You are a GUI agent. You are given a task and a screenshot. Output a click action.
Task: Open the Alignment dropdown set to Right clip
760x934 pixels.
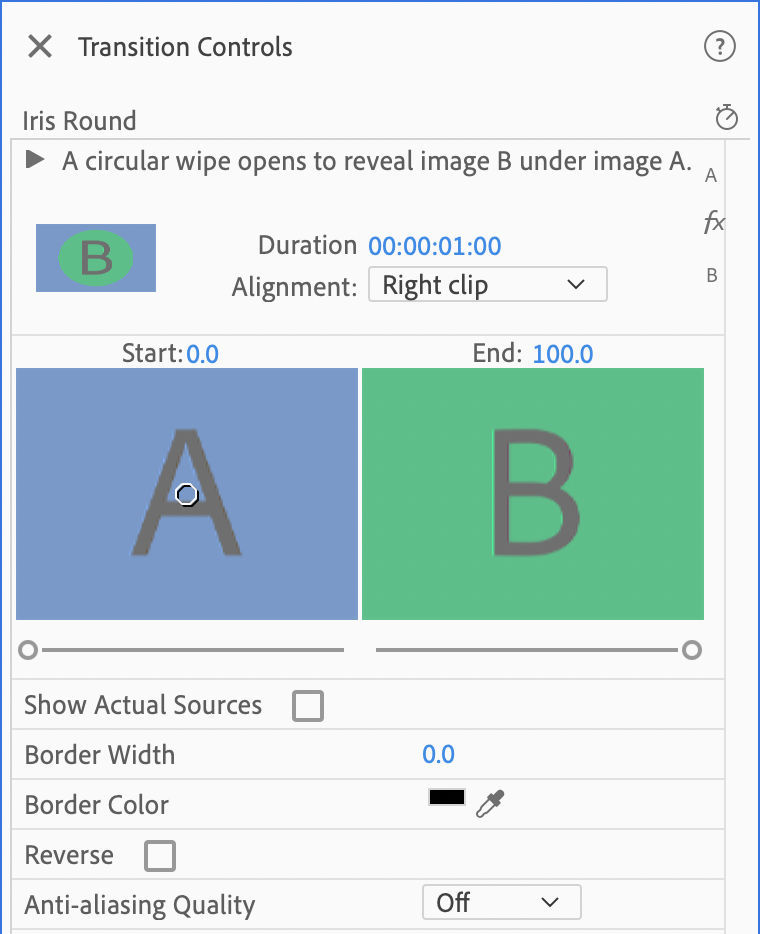click(x=487, y=284)
